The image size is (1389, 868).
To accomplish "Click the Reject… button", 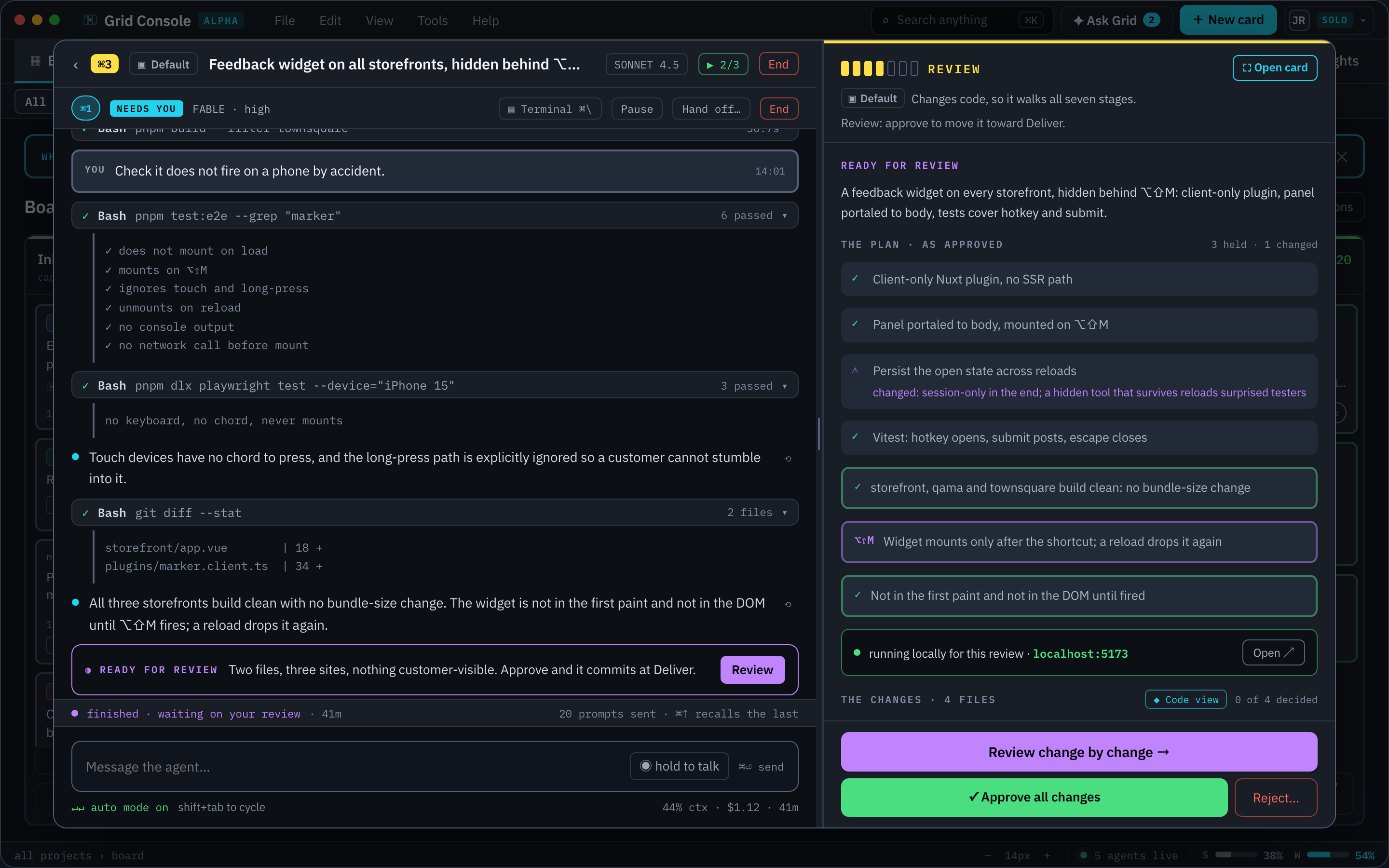I will pyautogui.click(x=1275, y=798).
